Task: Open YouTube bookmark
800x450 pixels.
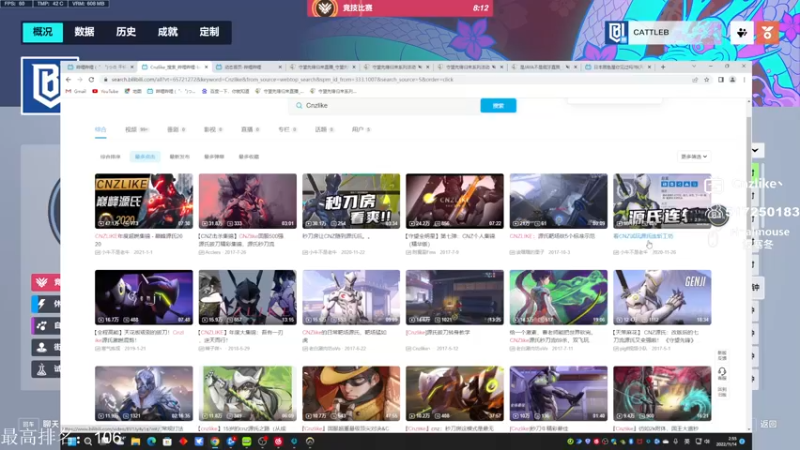Action: (x=105, y=91)
